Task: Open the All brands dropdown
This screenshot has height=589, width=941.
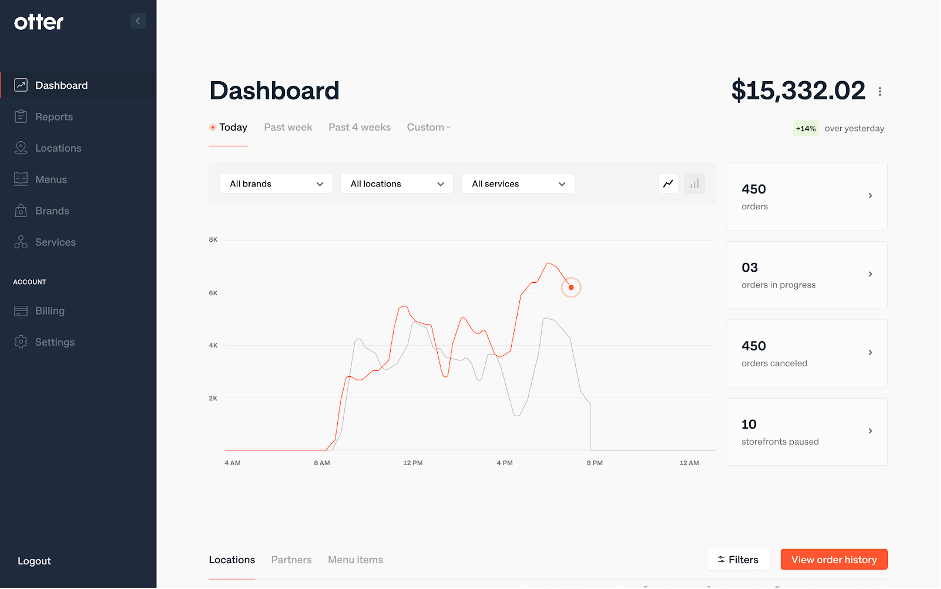Action: pos(275,183)
